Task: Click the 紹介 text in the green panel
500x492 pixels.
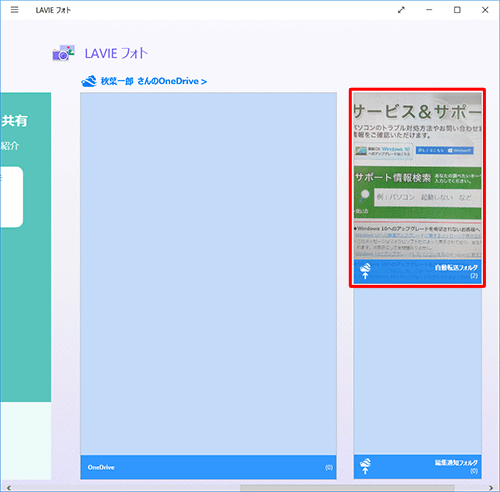Action: pyautogui.click(x=10, y=146)
